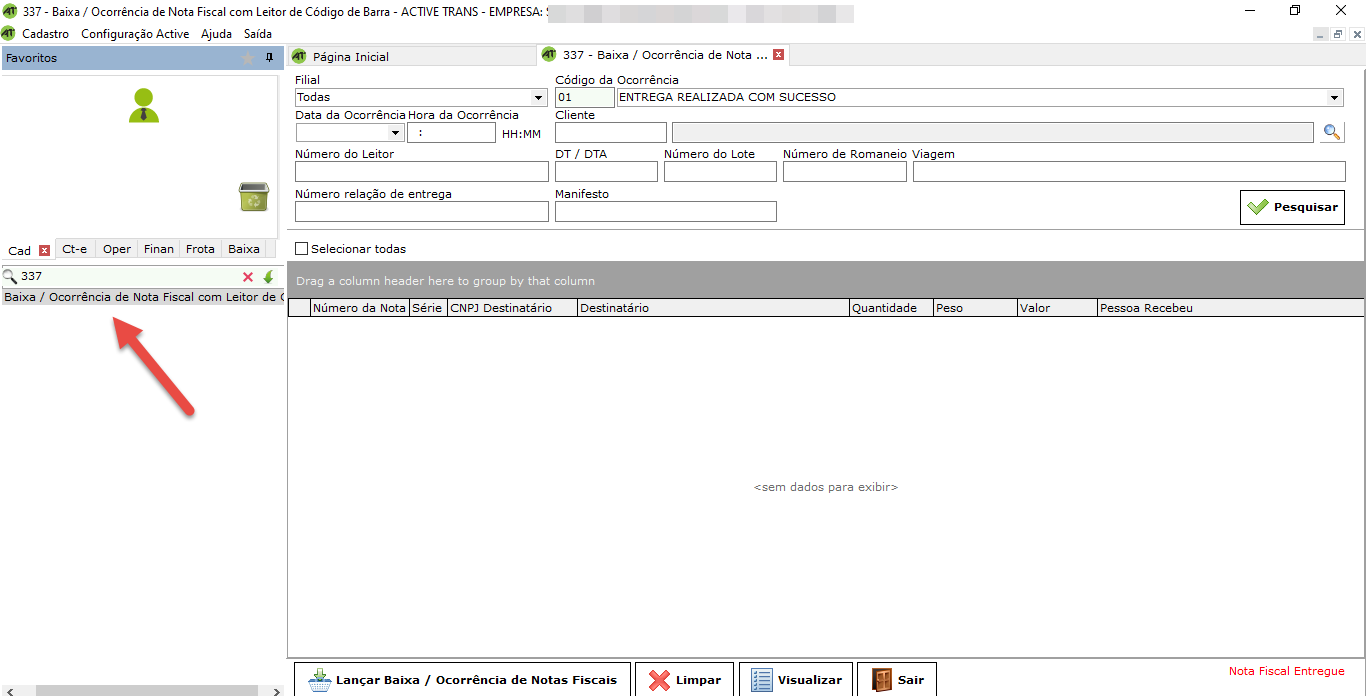This screenshot has height=696, width=1366.
Task: Clear the menu search with red X
Action: (x=248, y=277)
